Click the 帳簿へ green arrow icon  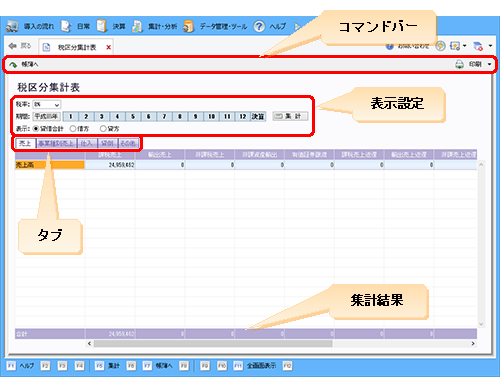[x=13, y=64]
